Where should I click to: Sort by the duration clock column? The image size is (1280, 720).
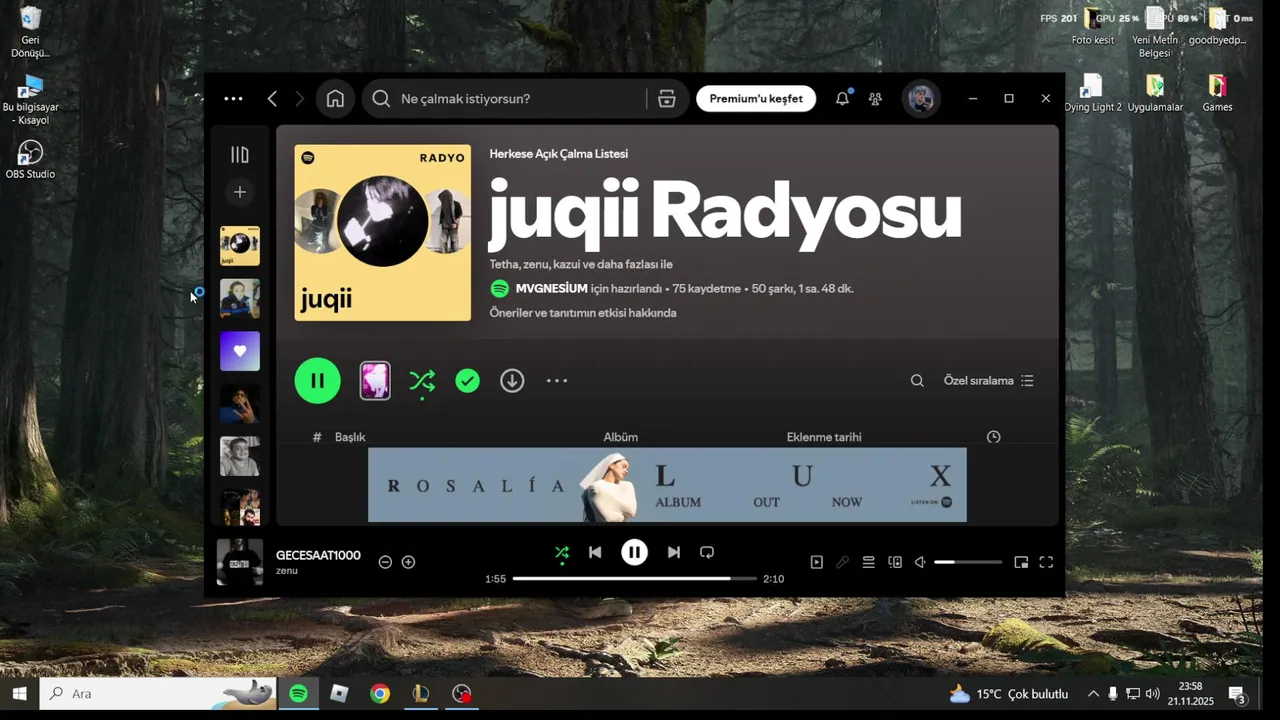[993, 437]
